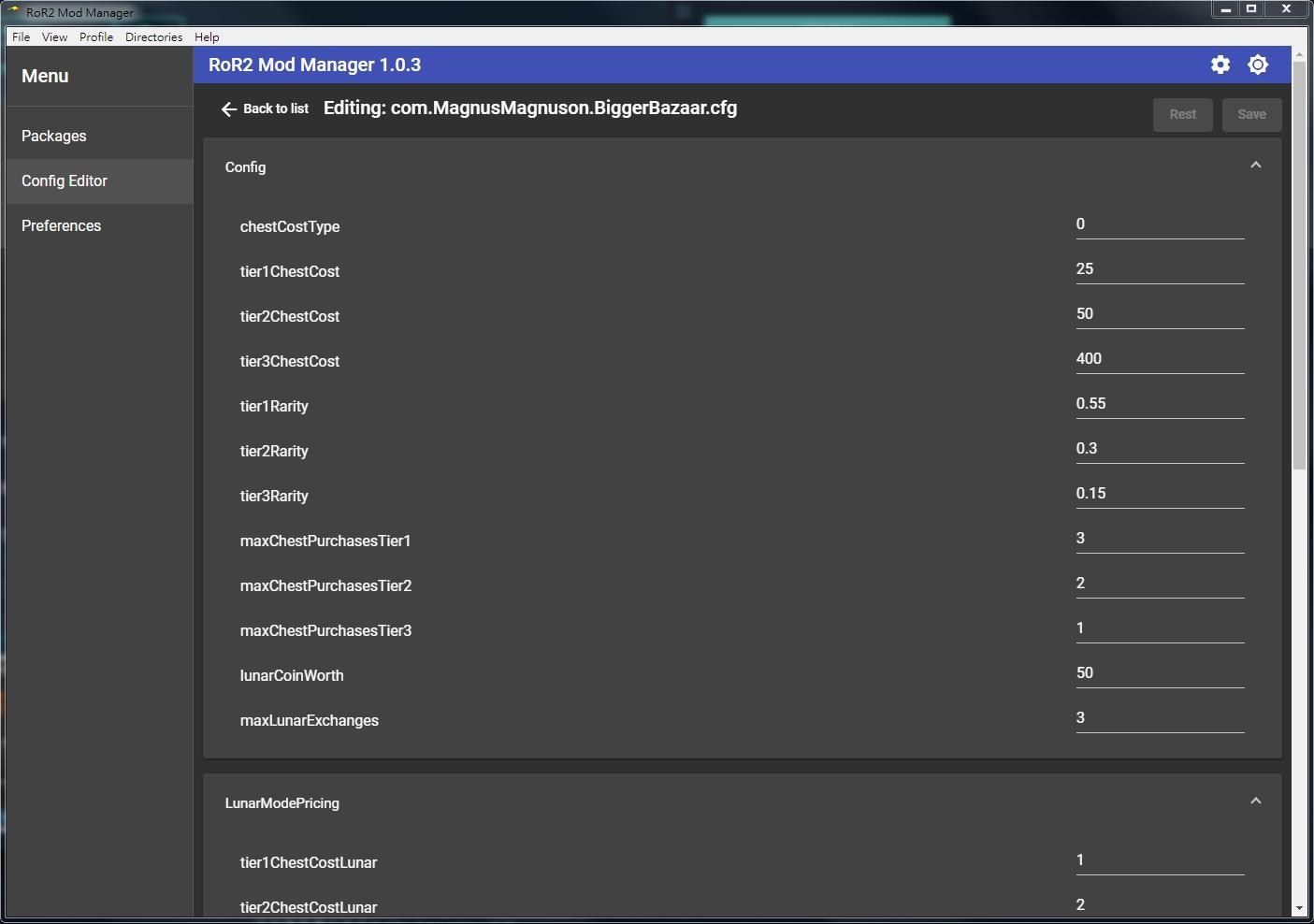Click the left settings gear icon

(x=1220, y=64)
